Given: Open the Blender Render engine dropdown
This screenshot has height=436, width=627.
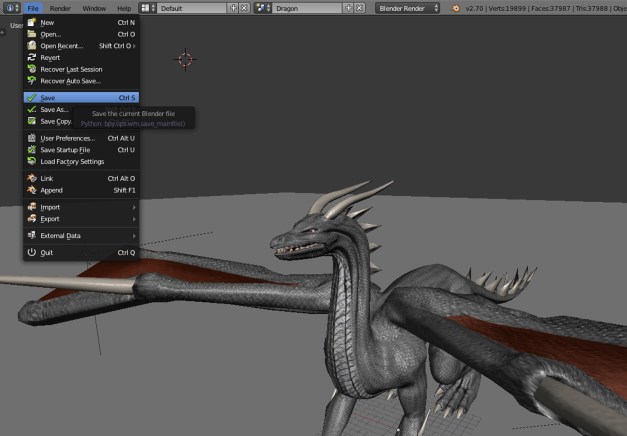Looking at the screenshot, I should tap(408, 7).
